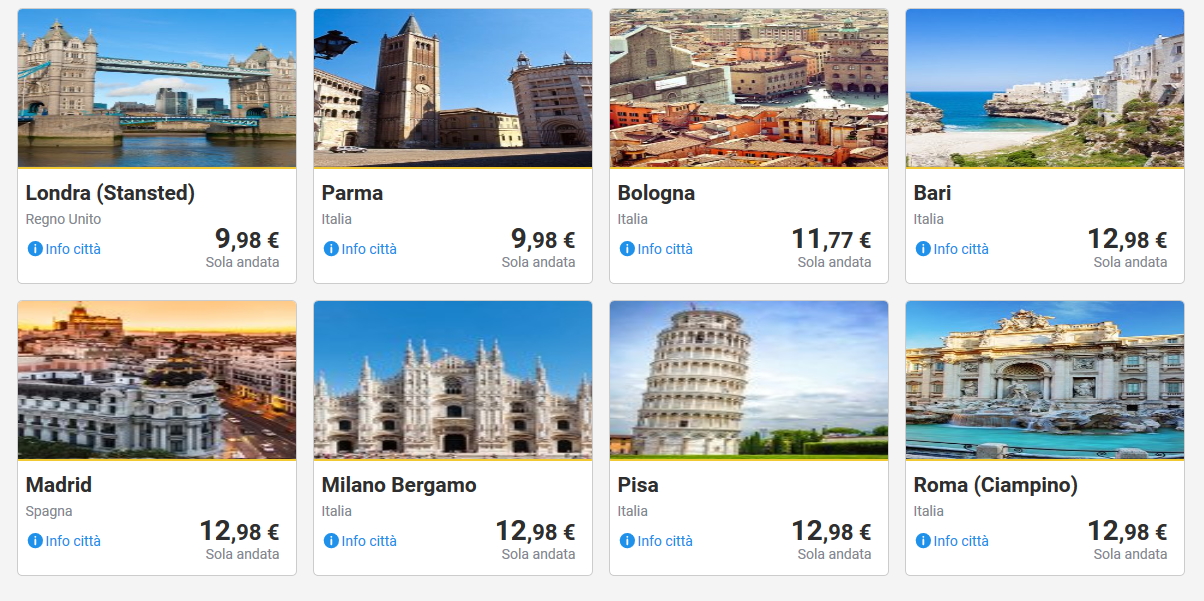Click the info icon on the Pisa card
1204x601 pixels.
(x=627, y=541)
